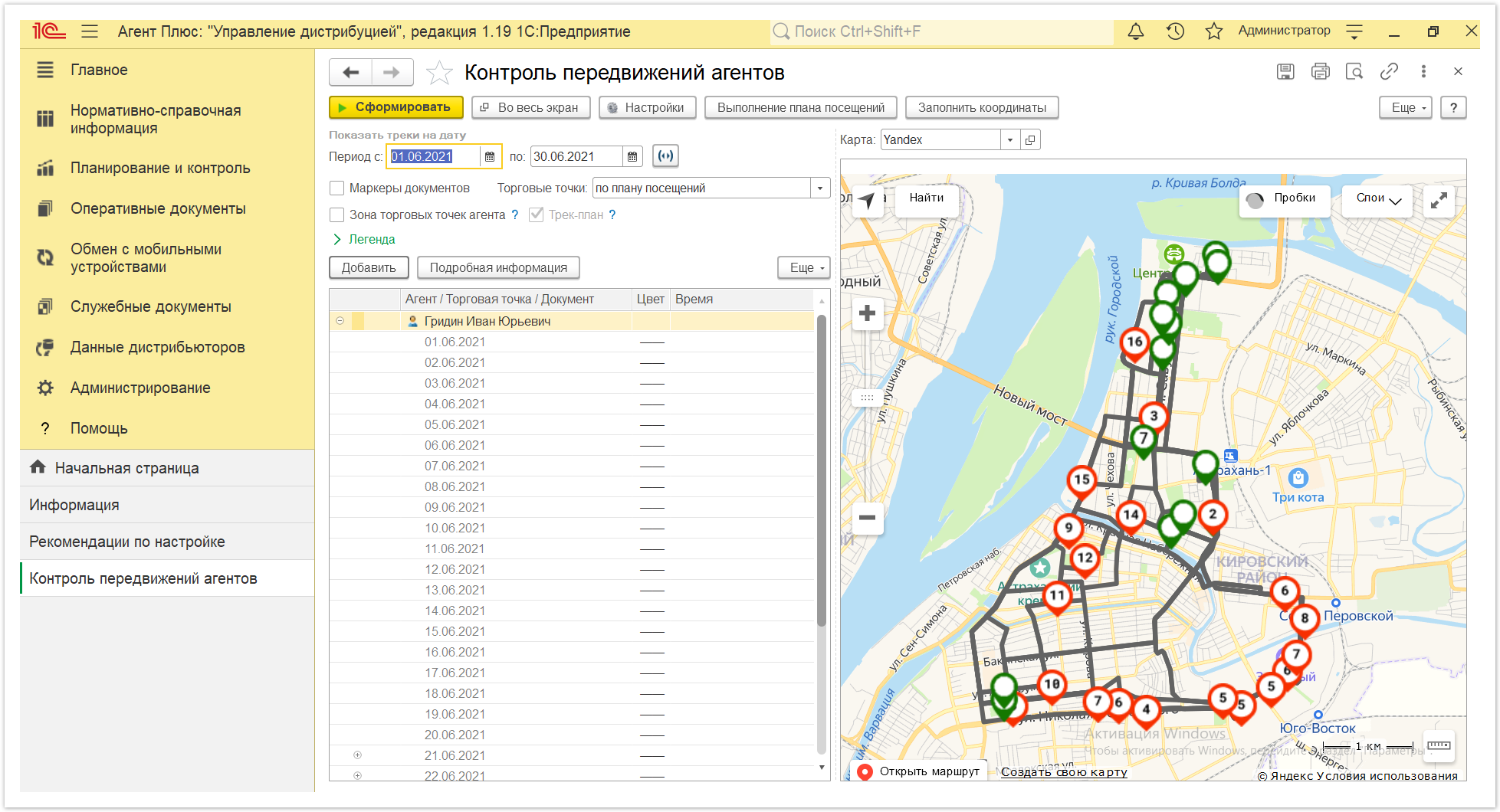Open history clock icon in title bar
1500x812 pixels.
pos(1175,31)
